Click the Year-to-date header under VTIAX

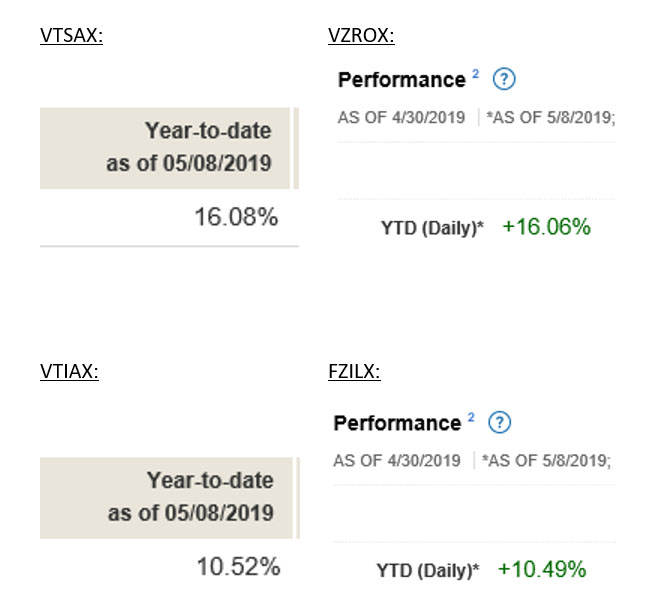coord(191,497)
